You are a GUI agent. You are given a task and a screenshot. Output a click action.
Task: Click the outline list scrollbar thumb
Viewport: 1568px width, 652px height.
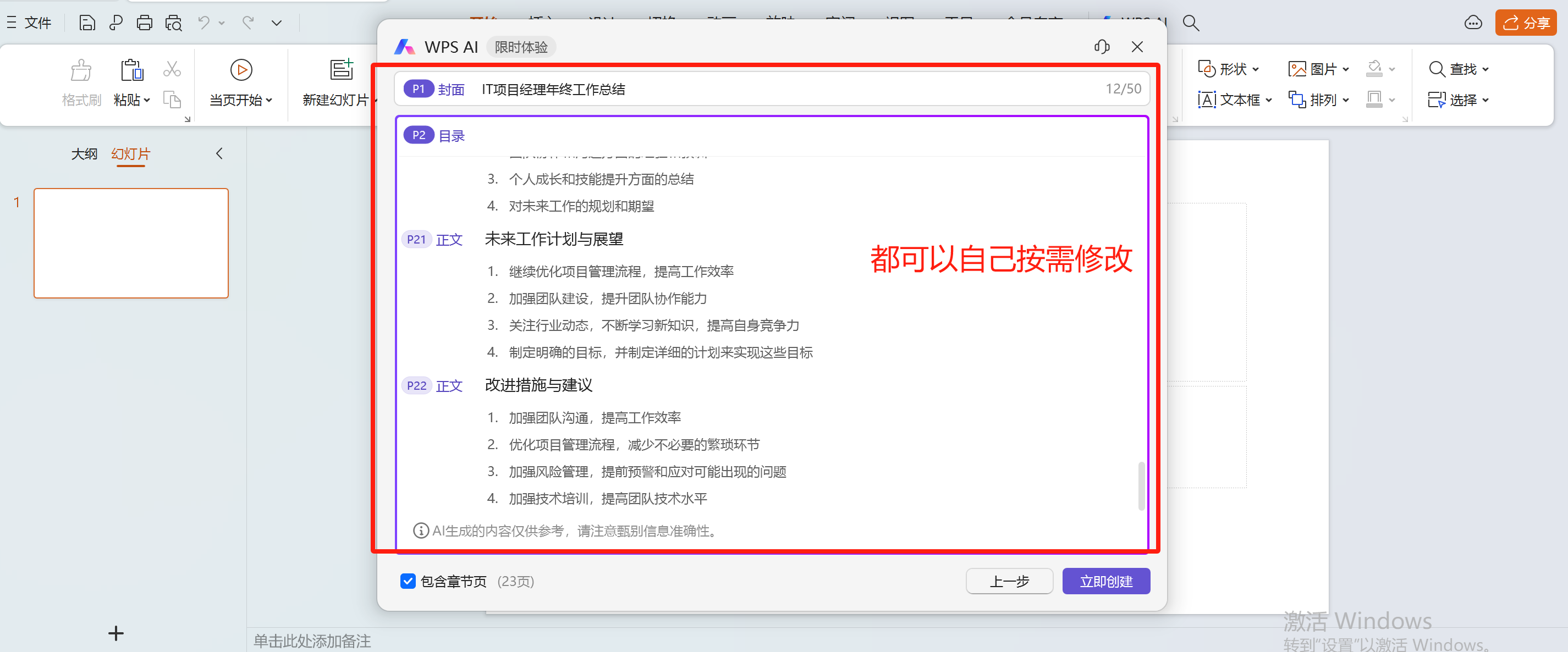click(1141, 487)
